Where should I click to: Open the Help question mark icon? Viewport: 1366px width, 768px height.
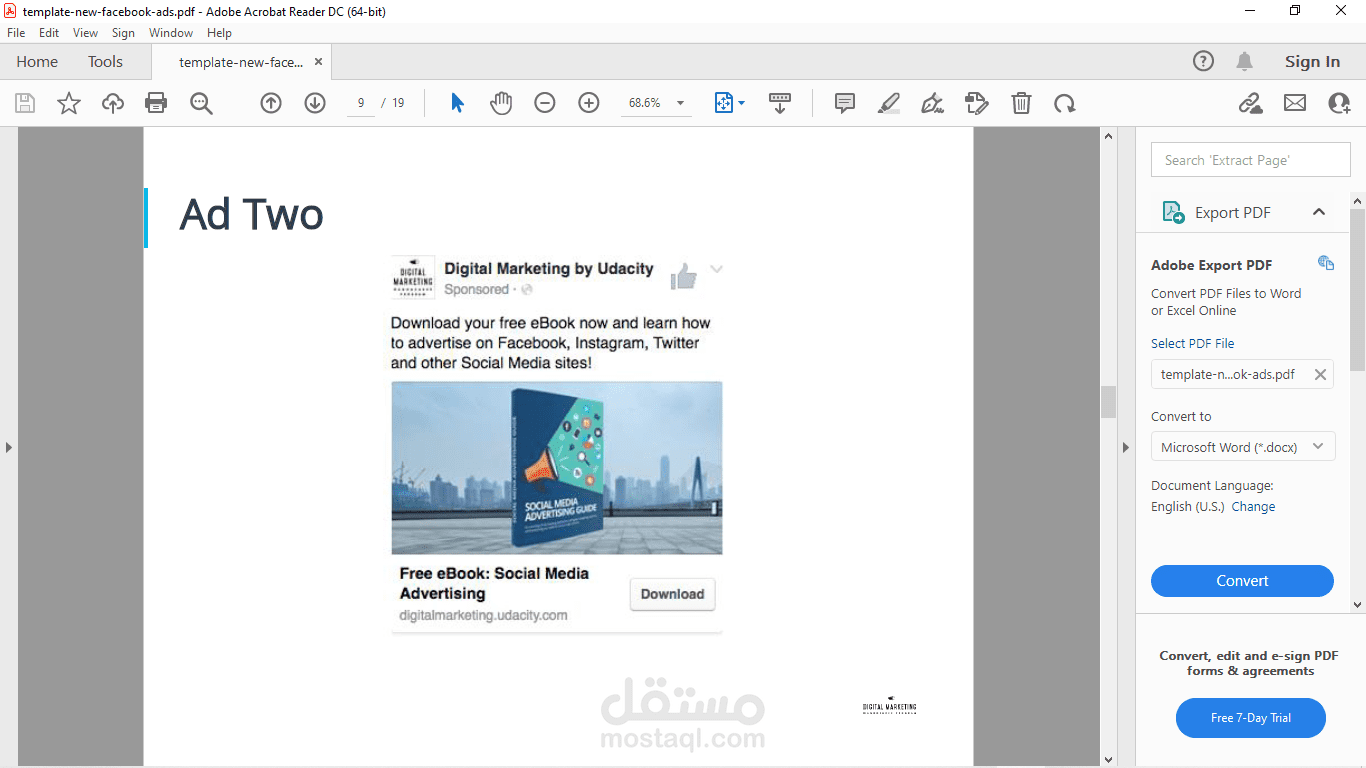[1204, 62]
